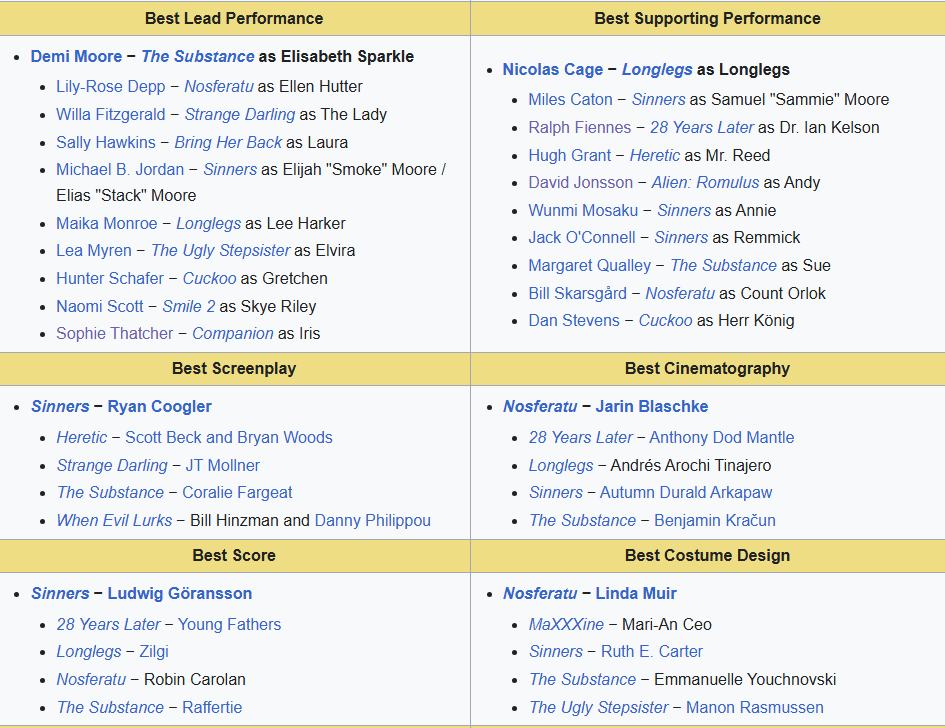This screenshot has width=945, height=728.
Task: Open the Linda Muir link
Action: pyautogui.click(x=636, y=594)
